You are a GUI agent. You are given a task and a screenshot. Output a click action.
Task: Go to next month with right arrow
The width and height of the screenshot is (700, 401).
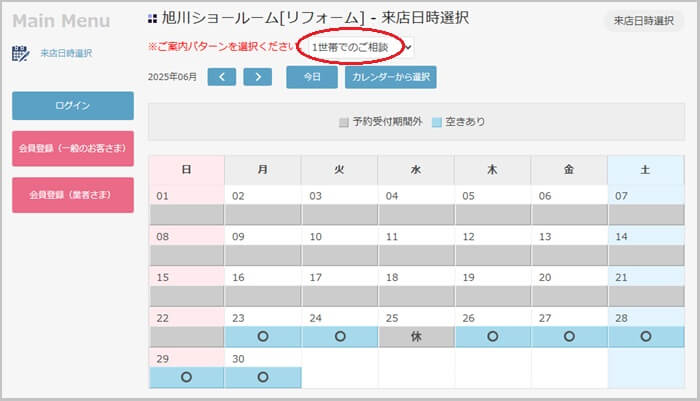tap(258, 77)
